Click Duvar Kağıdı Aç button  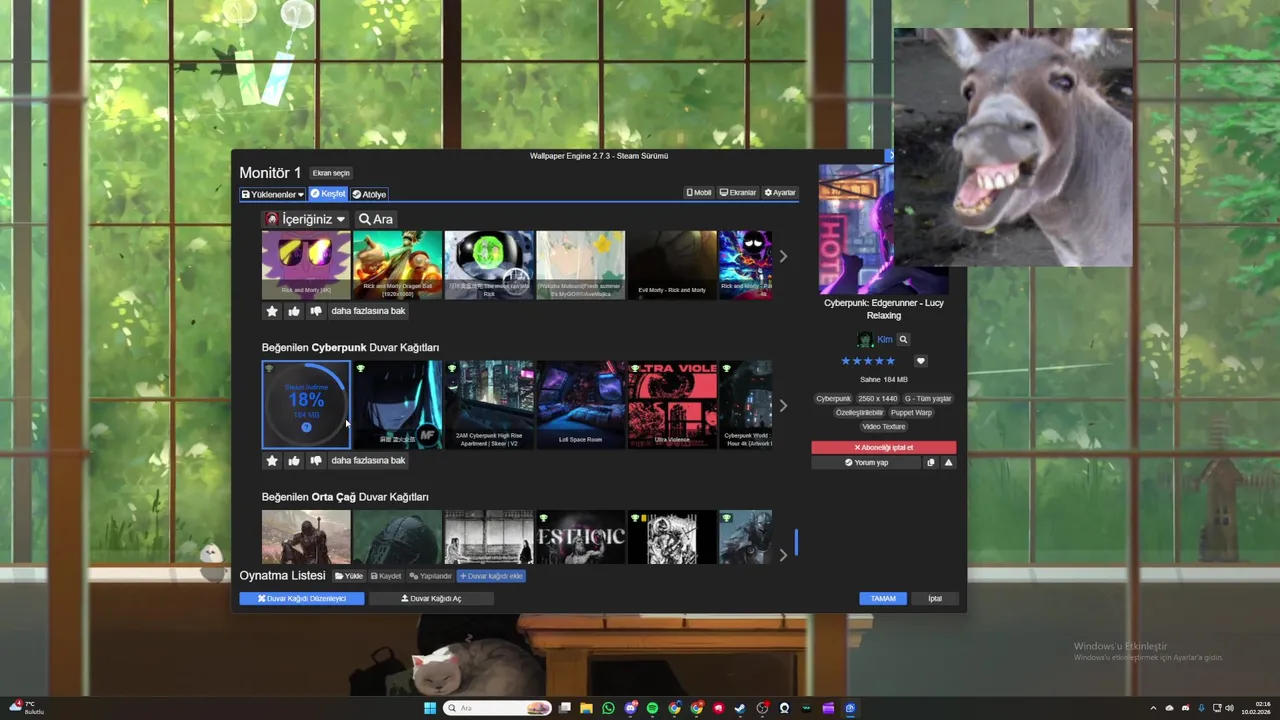(x=431, y=598)
